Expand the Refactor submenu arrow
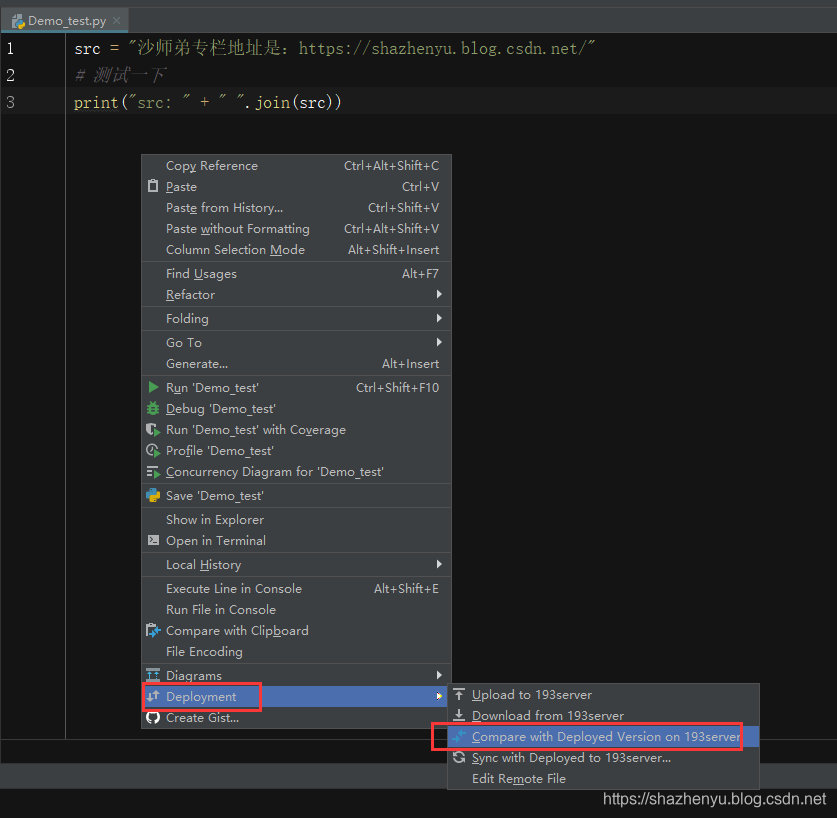The height and width of the screenshot is (818, 837). point(439,294)
